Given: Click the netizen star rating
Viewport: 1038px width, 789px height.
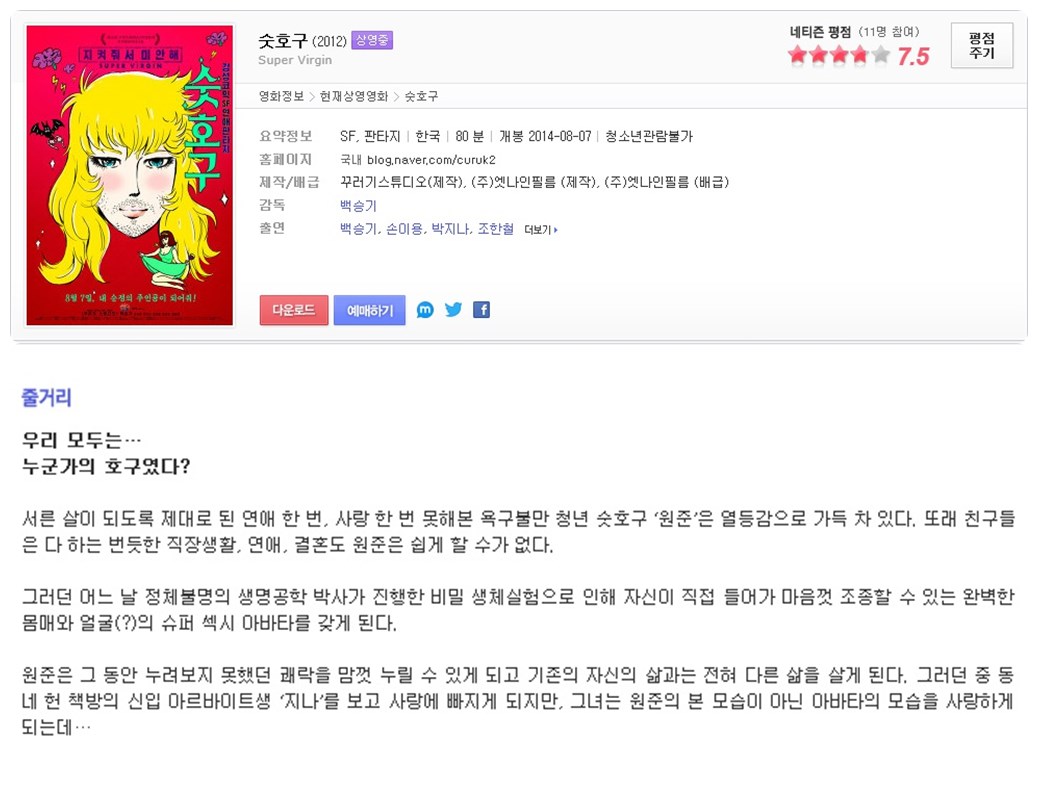Looking at the screenshot, I should (x=839, y=55).
